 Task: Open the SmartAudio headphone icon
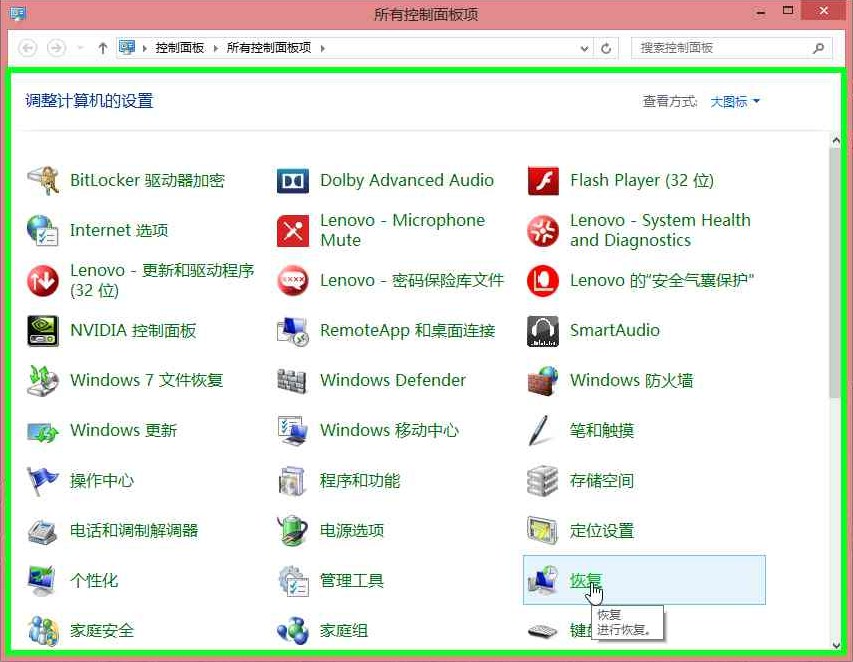(542, 331)
